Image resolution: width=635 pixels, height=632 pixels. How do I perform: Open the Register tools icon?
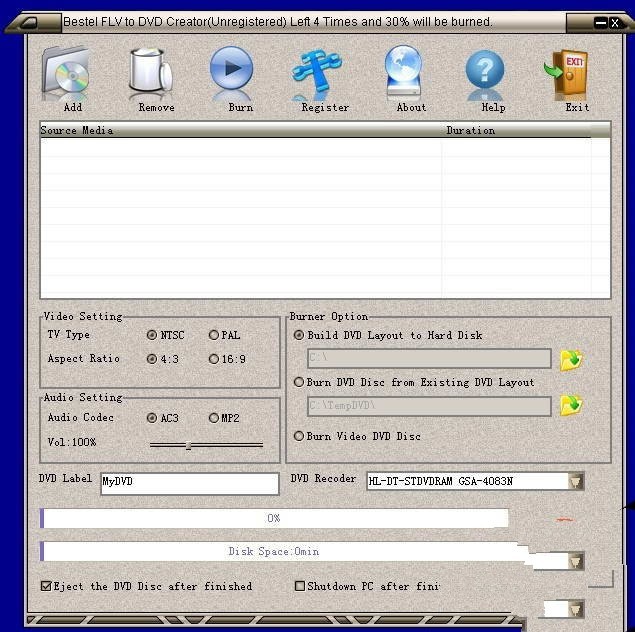coord(318,74)
